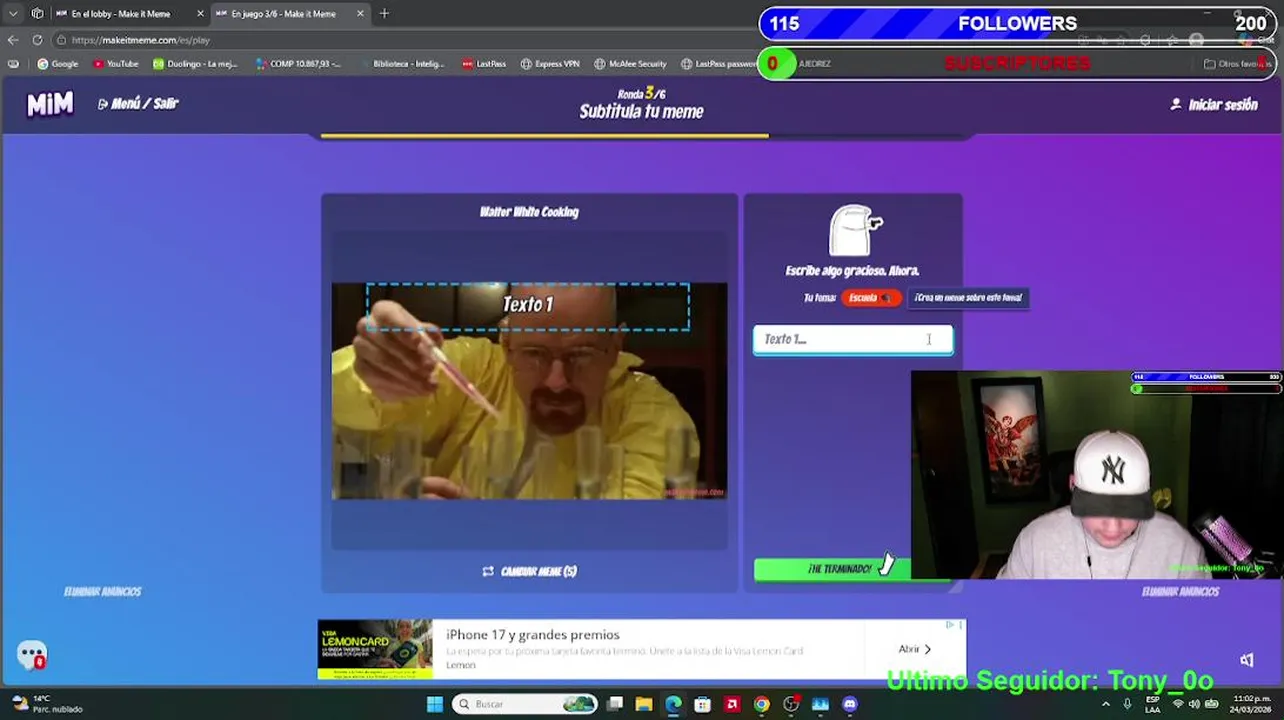Open the Duolingo bookmark

[x=195, y=64]
